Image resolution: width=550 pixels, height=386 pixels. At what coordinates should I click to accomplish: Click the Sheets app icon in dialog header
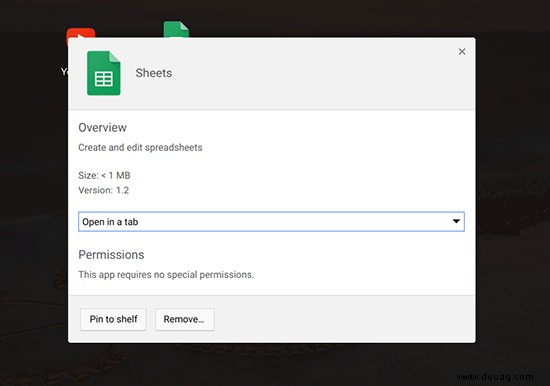tap(104, 73)
